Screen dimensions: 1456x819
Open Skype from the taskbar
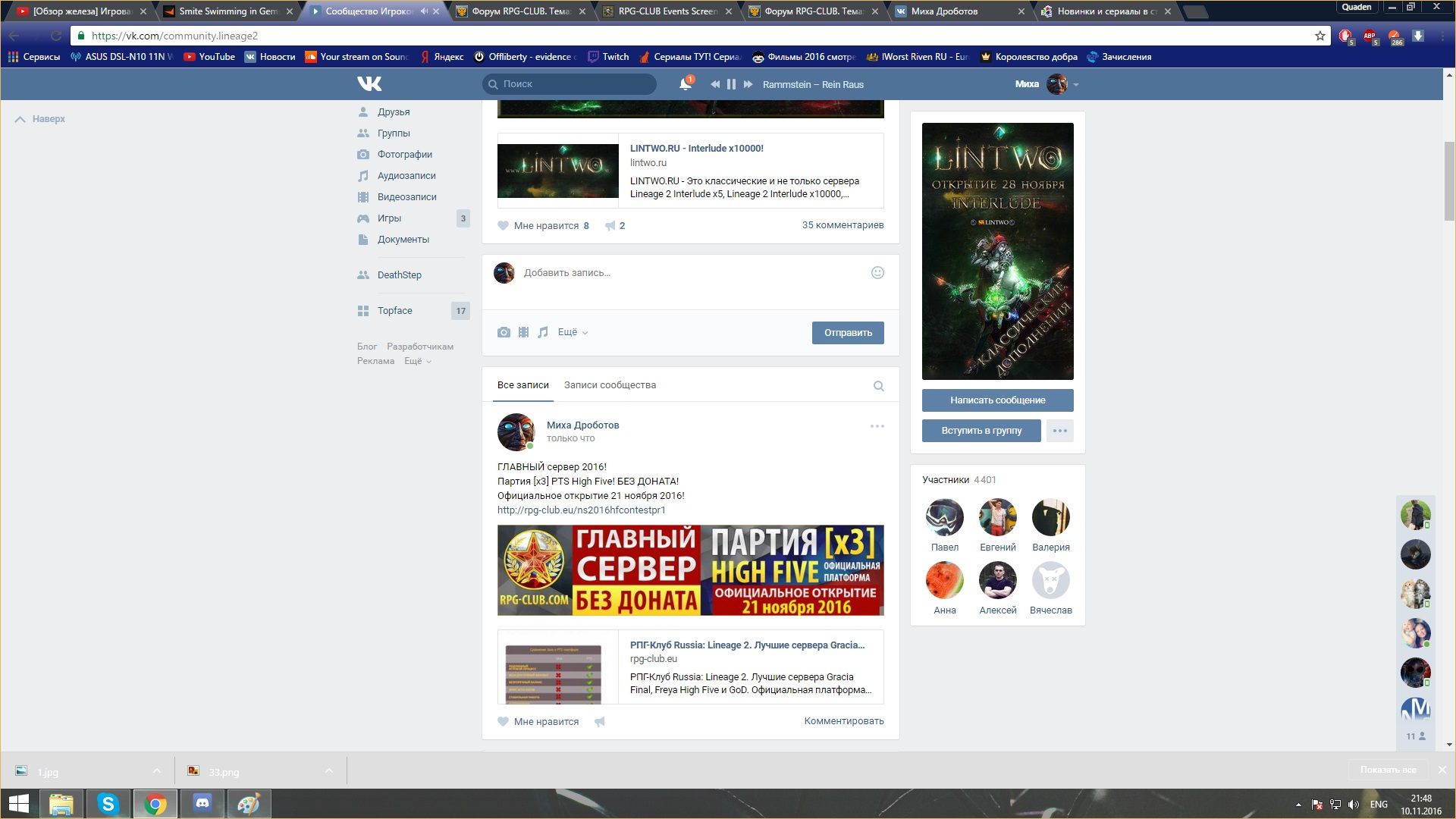[108, 804]
